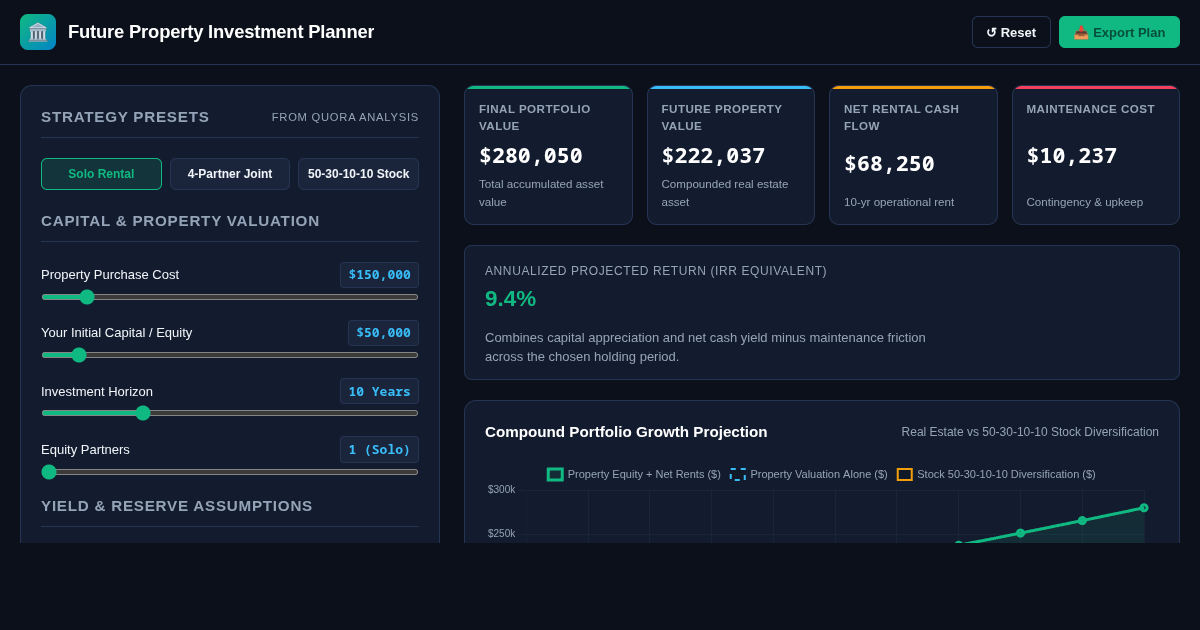Screen dimensions: 1200x630
Task: Adjust the Investment Horizon slider
Action: (230, 413)
